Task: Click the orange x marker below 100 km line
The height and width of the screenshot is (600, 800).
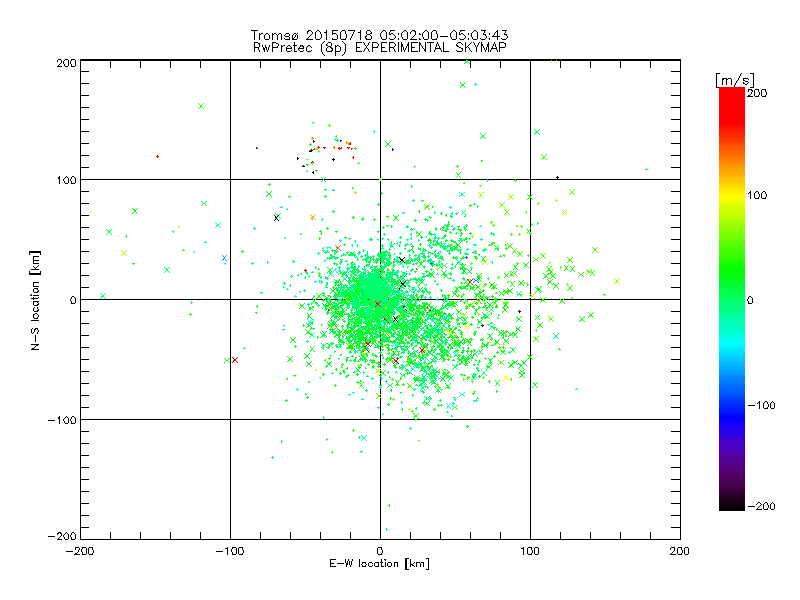Action: 313,217
